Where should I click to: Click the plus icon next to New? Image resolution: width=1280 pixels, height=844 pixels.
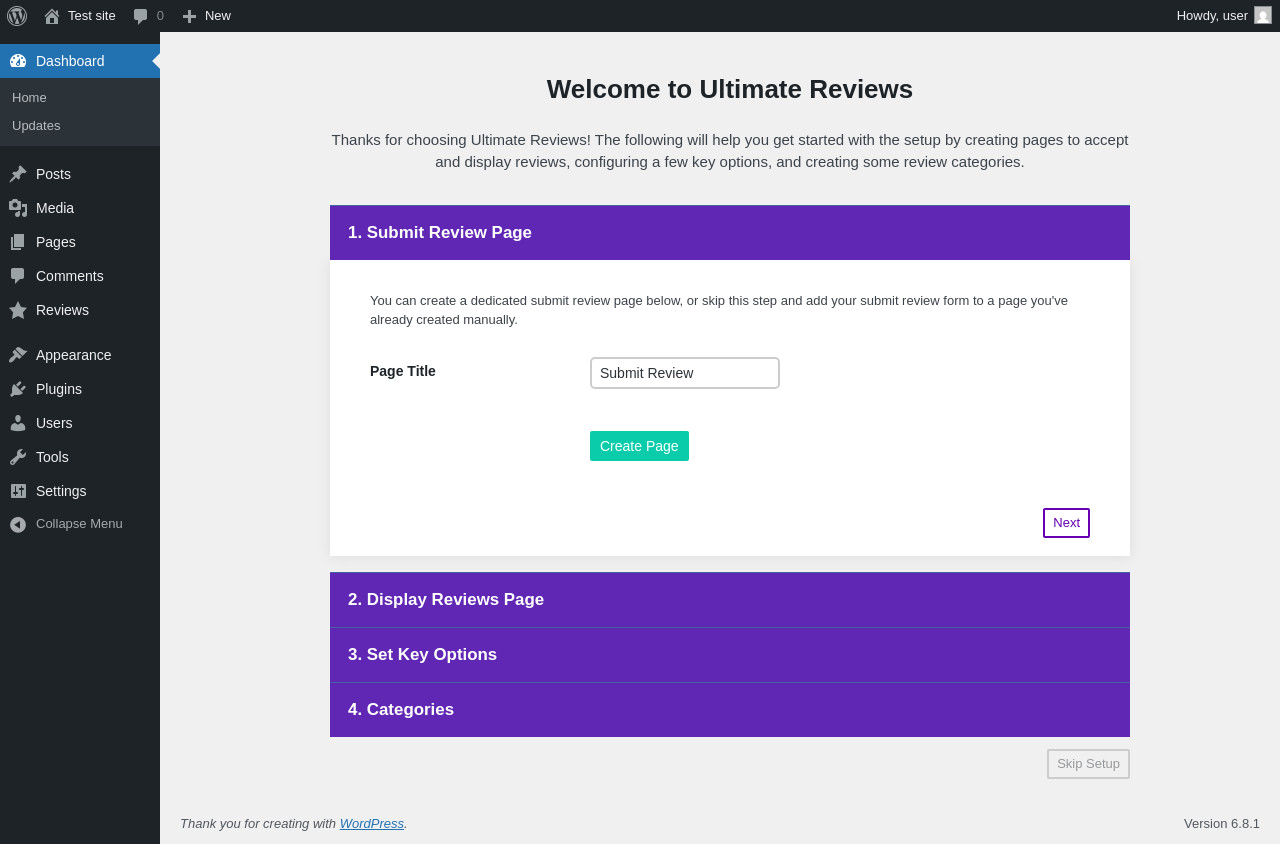[x=189, y=16]
